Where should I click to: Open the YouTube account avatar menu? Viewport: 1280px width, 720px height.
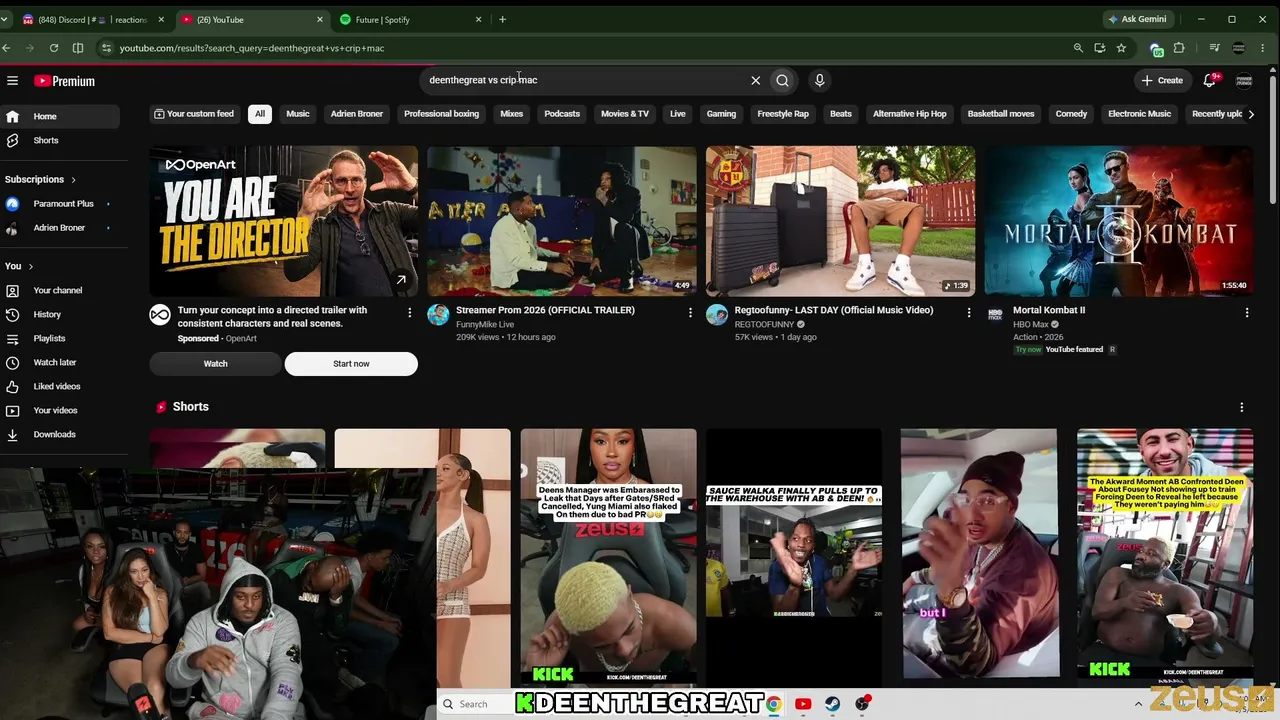(x=1244, y=80)
